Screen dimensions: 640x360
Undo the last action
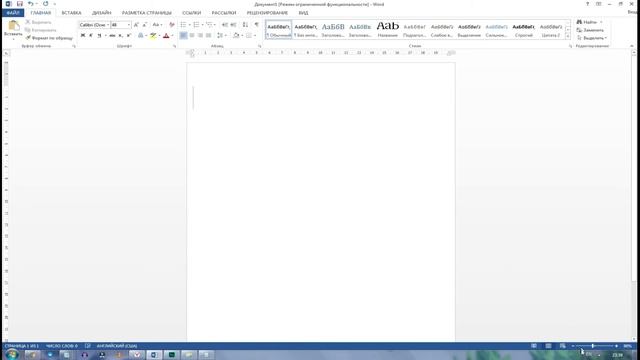click(31, 4)
